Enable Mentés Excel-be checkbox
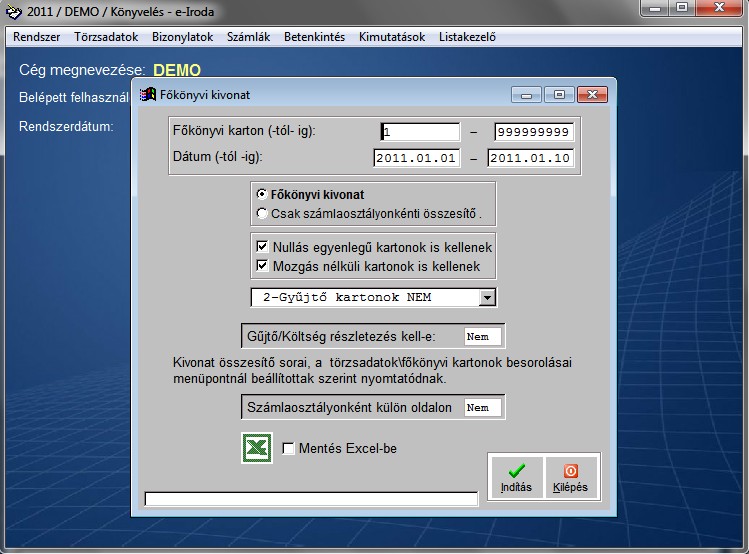 click(x=289, y=449)
